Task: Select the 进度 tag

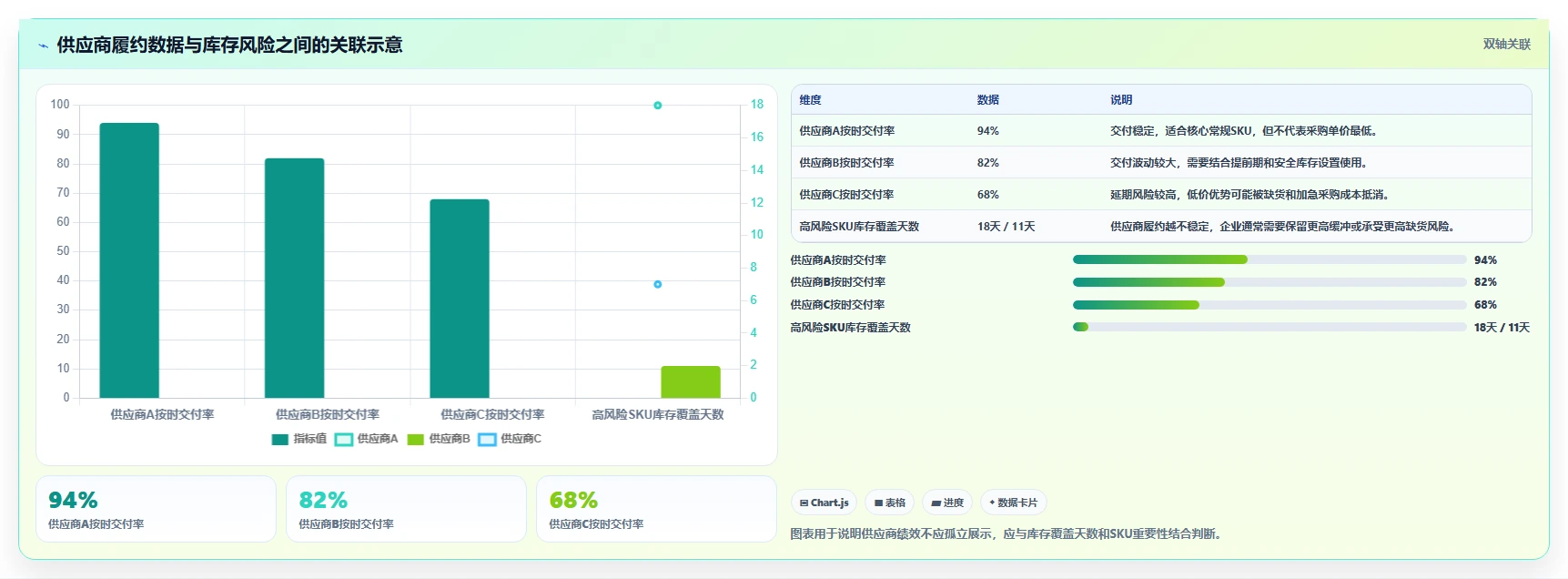Action: (947, 503)
